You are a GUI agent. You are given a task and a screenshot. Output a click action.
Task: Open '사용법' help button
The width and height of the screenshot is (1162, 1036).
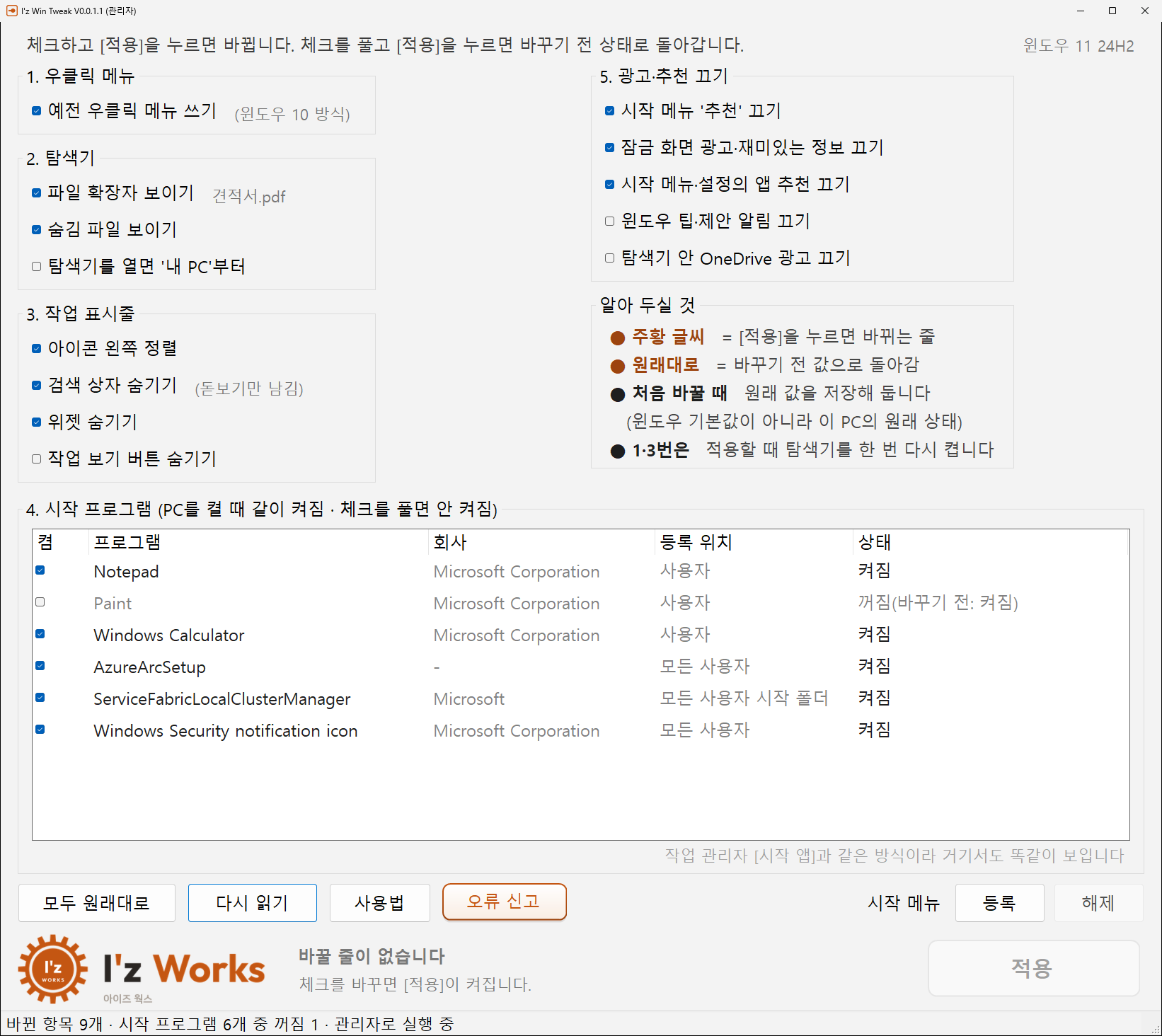pos(380,903)
